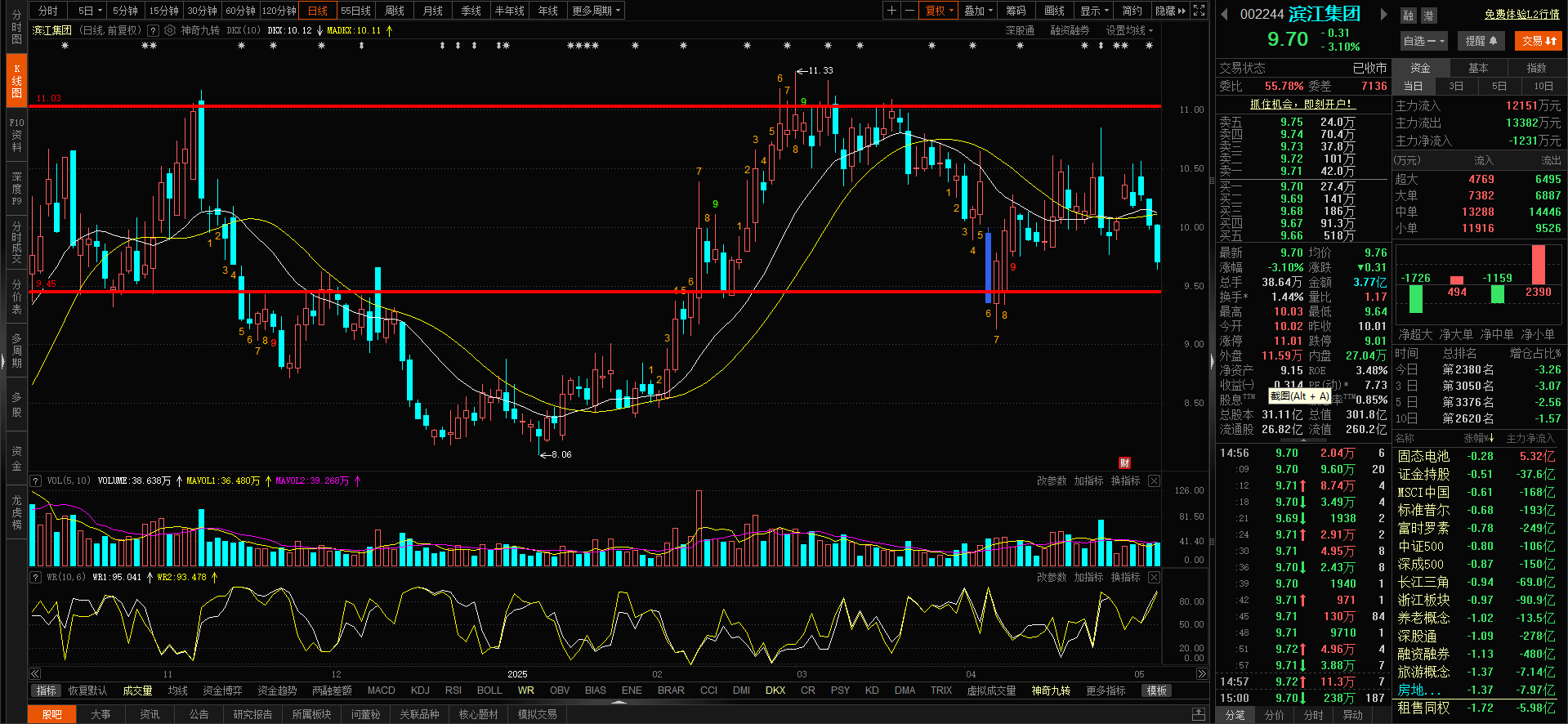Viewport: 1568px width, 724px height.
Task: Close the VOL indicator panel
Action: click(x=1154, y=480)
